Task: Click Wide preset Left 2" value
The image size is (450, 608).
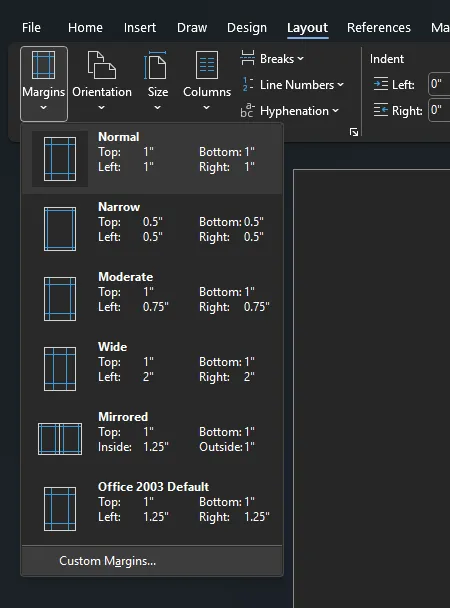Action: pyautogui.click(x=148, y=377)
